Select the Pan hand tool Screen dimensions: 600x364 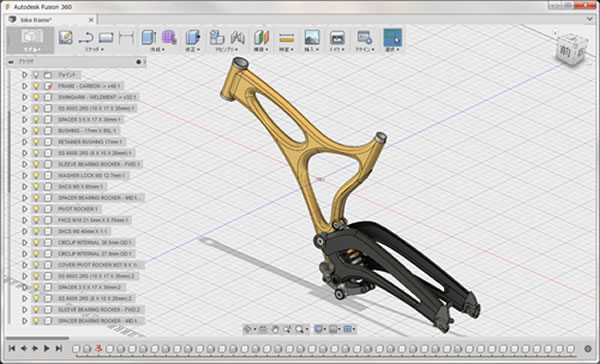[x=275, y=329]
